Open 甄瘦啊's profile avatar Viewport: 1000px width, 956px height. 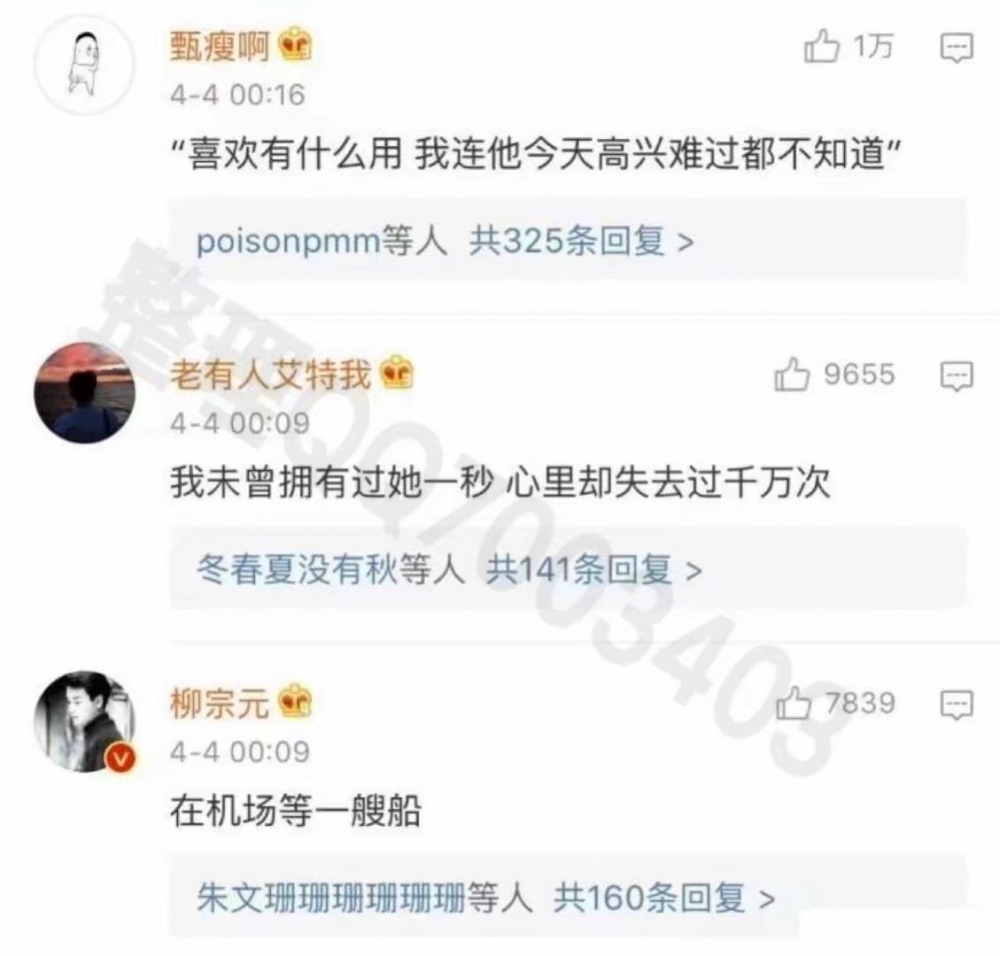(x=84, y=66)
